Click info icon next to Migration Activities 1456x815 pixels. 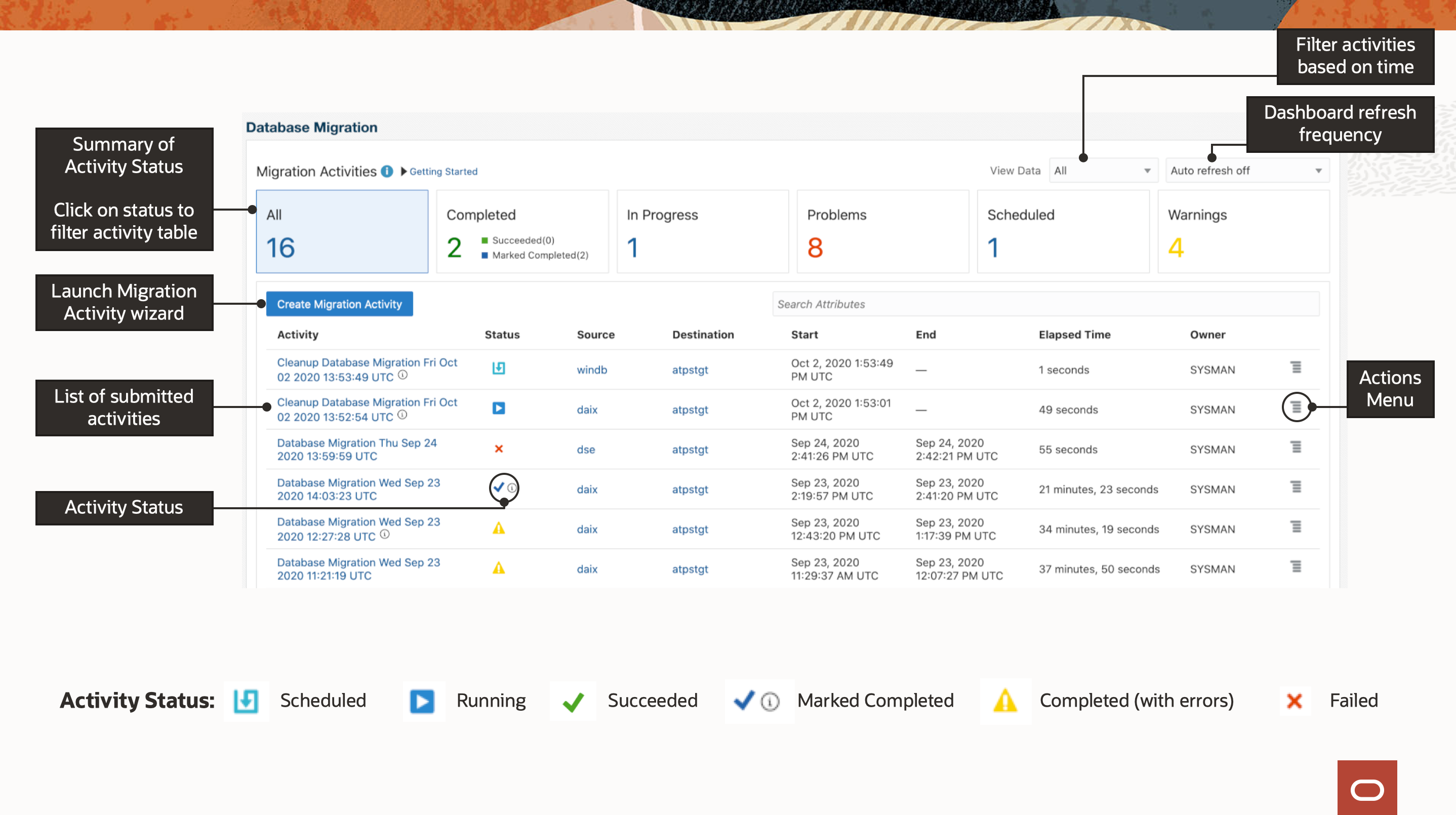[x=387, y=171]
